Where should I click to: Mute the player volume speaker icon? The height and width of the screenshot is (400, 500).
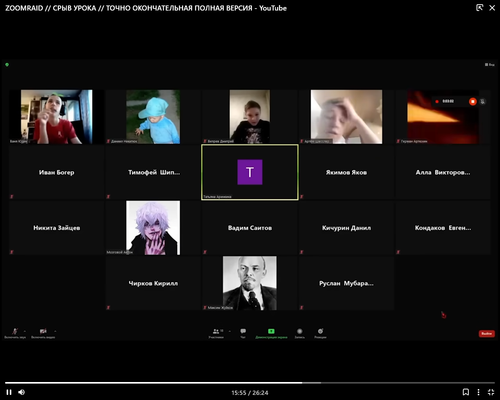tap(22, 392)
